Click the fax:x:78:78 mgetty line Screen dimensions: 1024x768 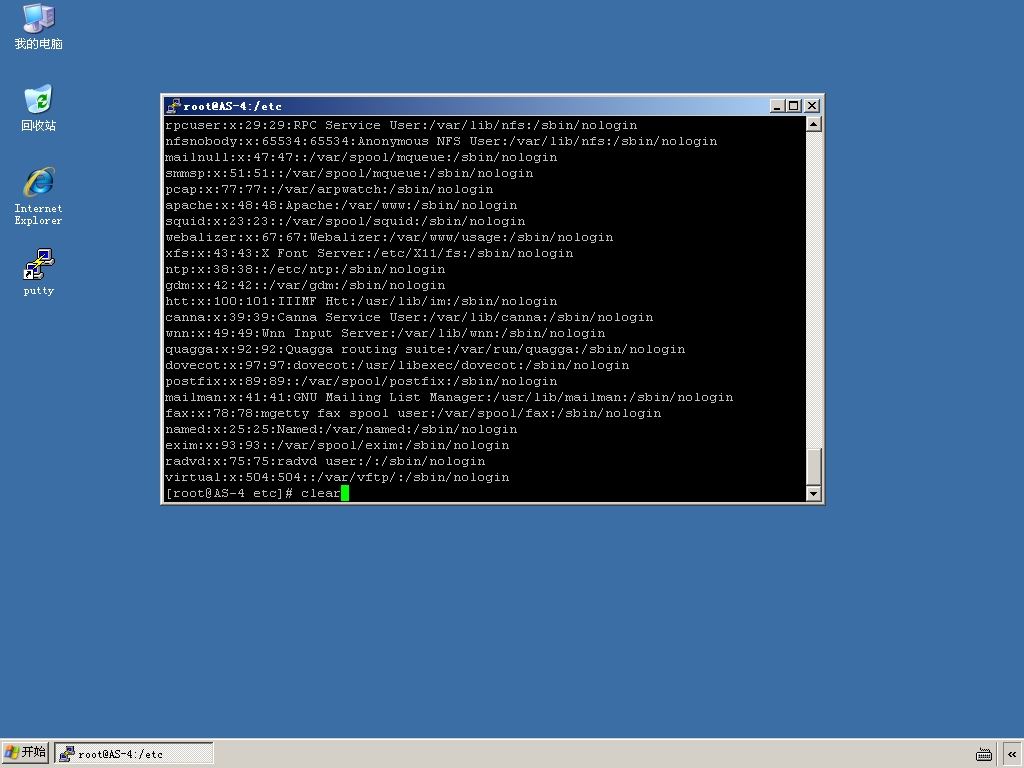coord(413,413)
